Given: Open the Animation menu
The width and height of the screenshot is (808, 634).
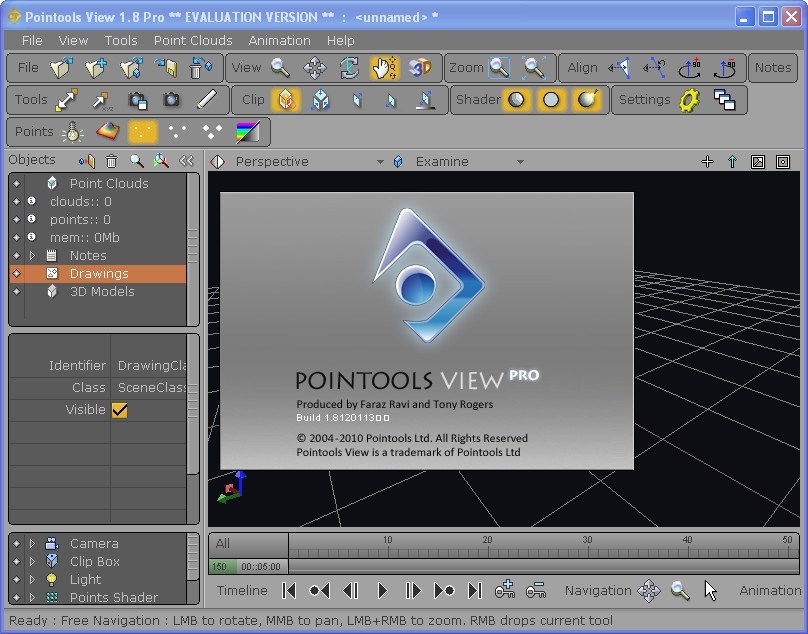Looking at the screenshot, I should pyautogui.click(x=279, y=40).
